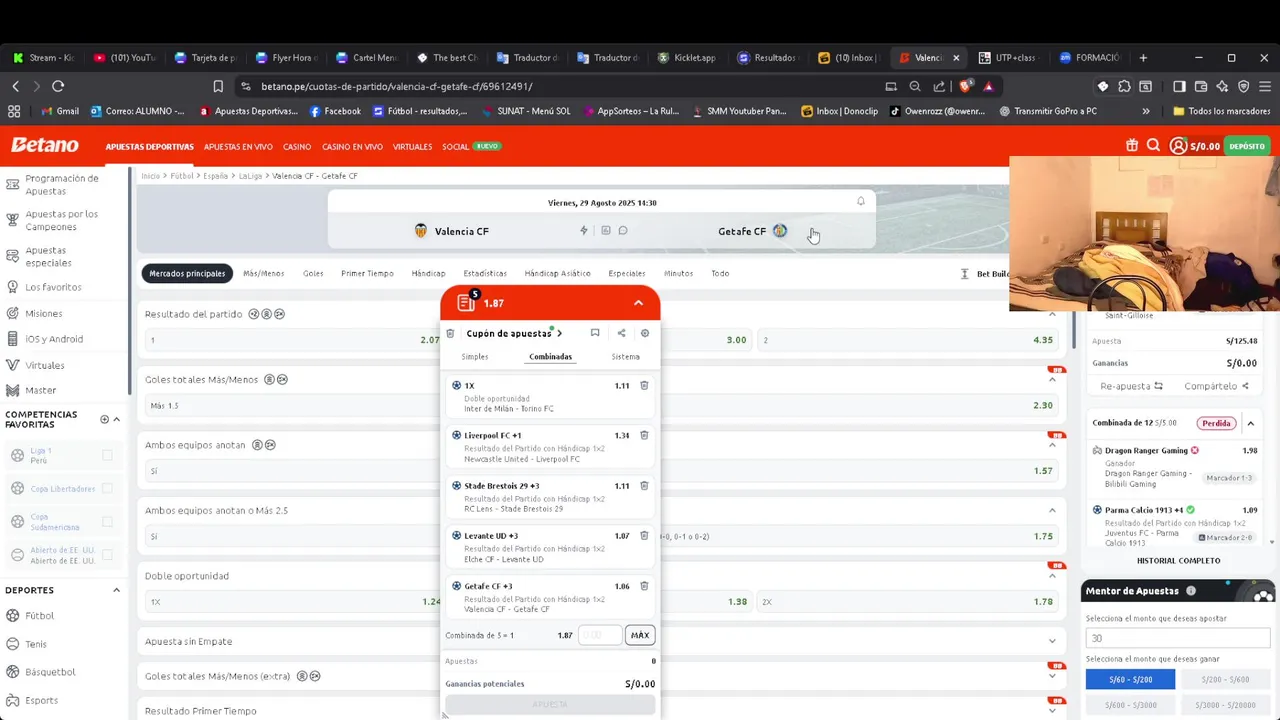Delete the Stade Brestois 29 +3 selection

coord(644,485)
